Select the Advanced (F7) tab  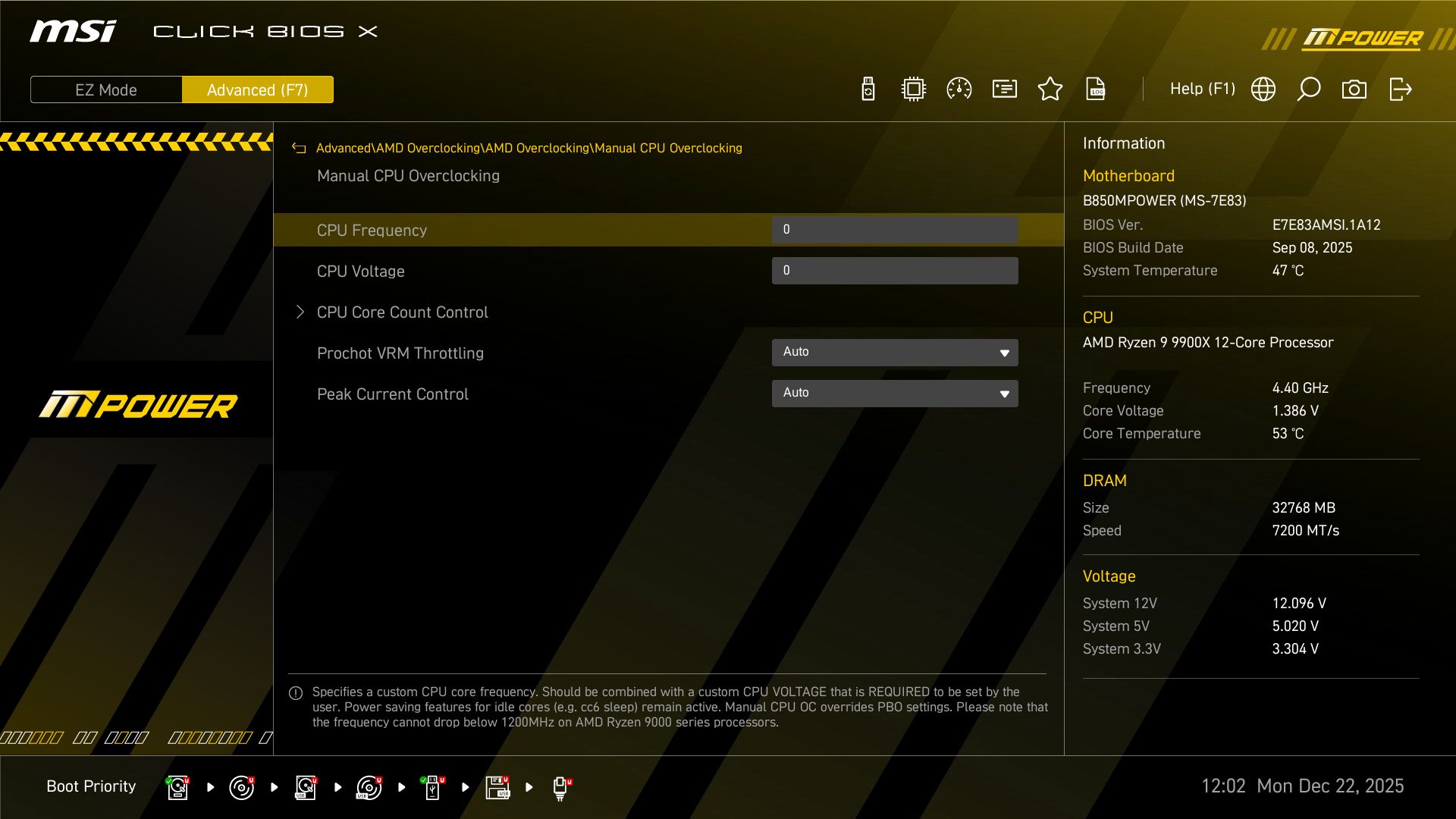[x=257, y=89]
